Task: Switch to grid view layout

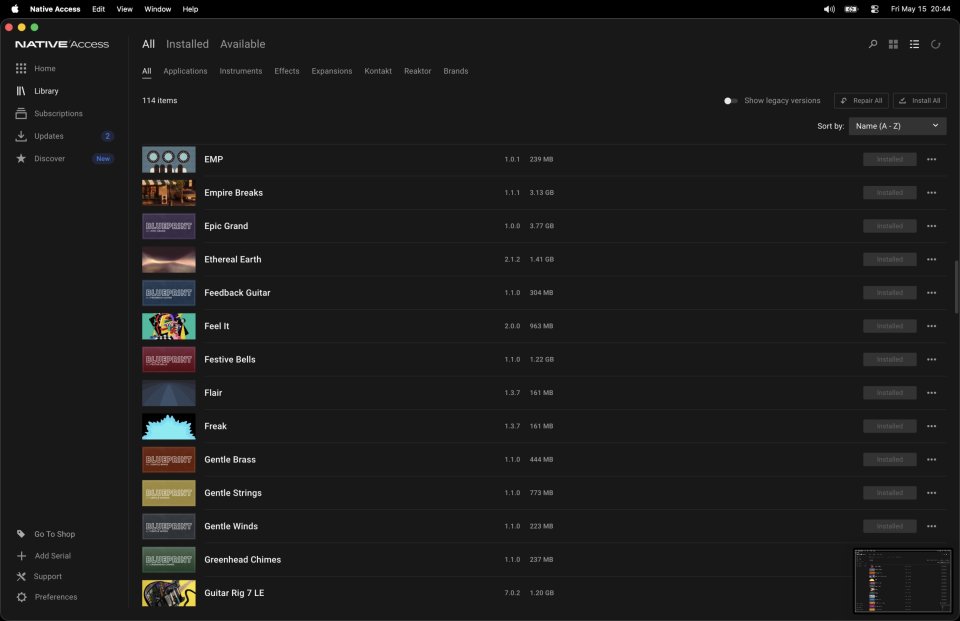Action: tap(893, 44)
